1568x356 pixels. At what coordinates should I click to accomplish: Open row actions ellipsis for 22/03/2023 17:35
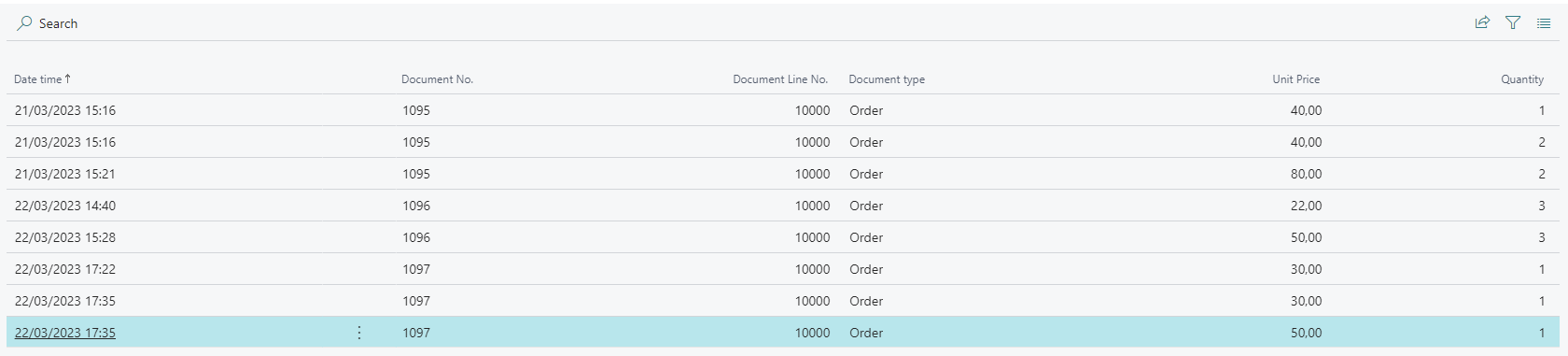coord(359,333)
